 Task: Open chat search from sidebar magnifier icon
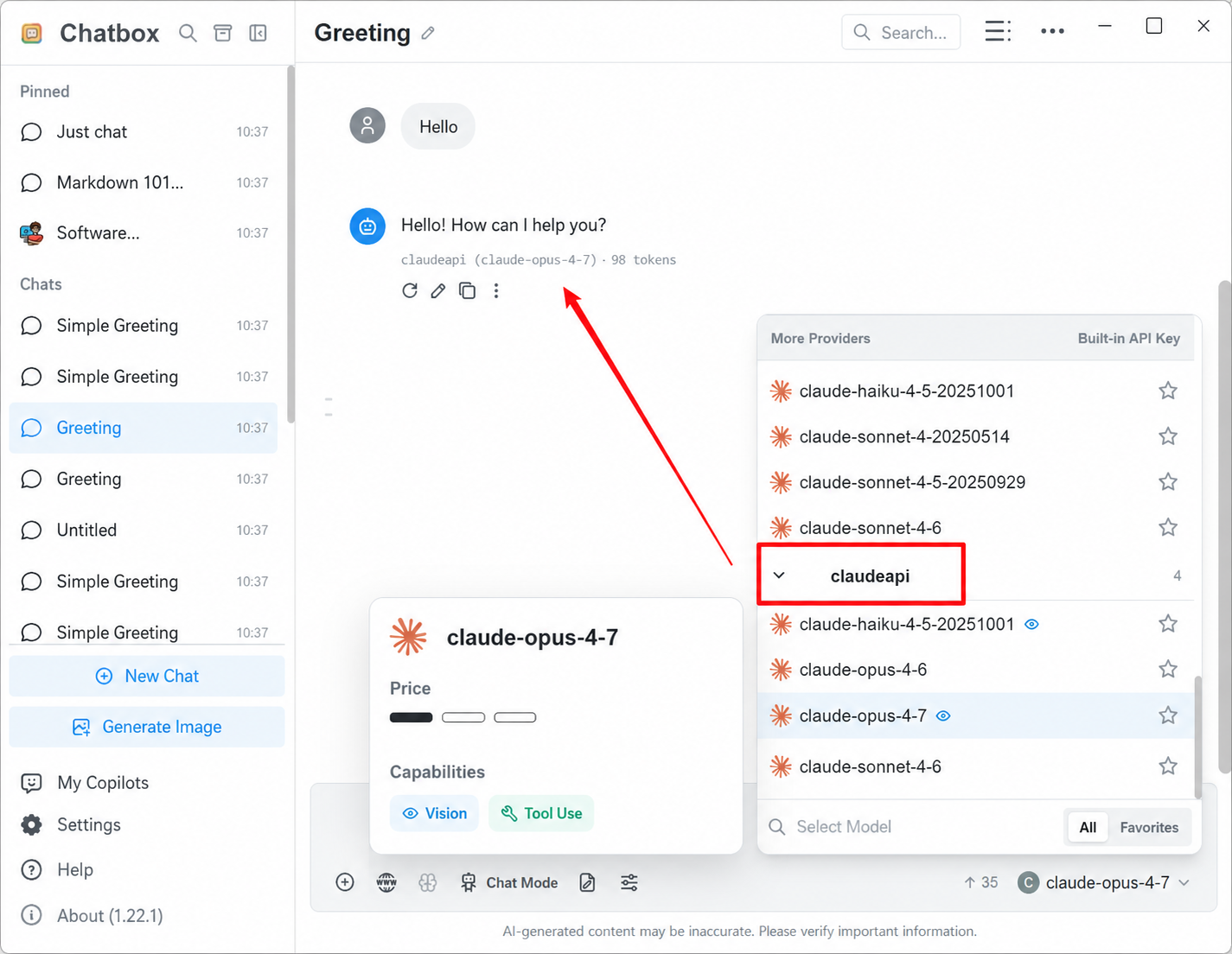pyautogui.click(x=188, y=33)
